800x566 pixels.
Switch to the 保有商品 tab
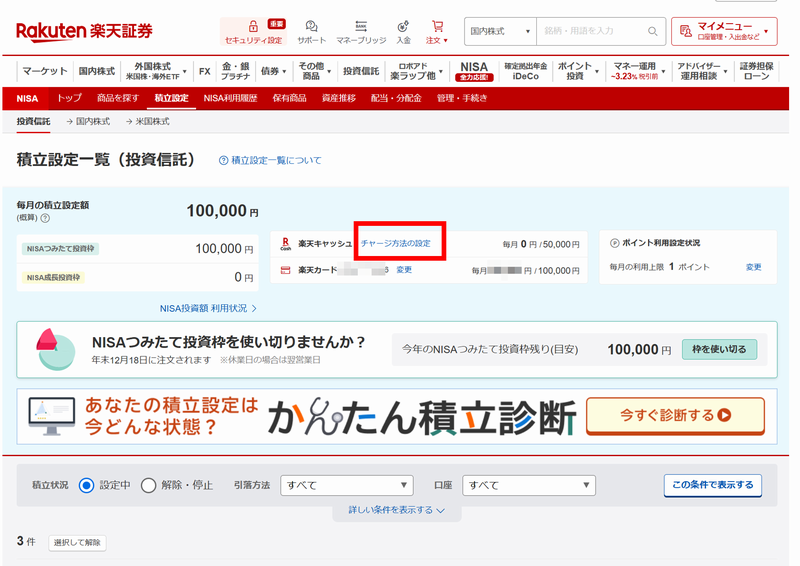coord(289,98)
